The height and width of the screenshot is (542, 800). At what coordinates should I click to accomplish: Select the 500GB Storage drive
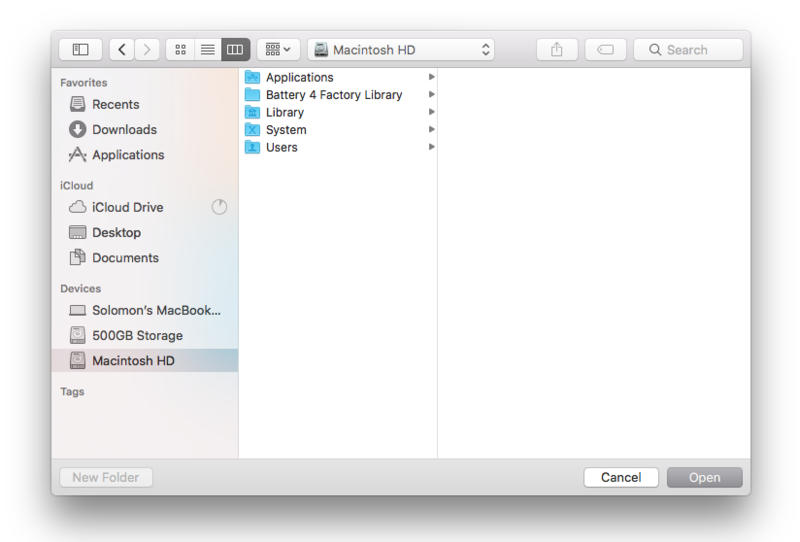tap(145, 335)
